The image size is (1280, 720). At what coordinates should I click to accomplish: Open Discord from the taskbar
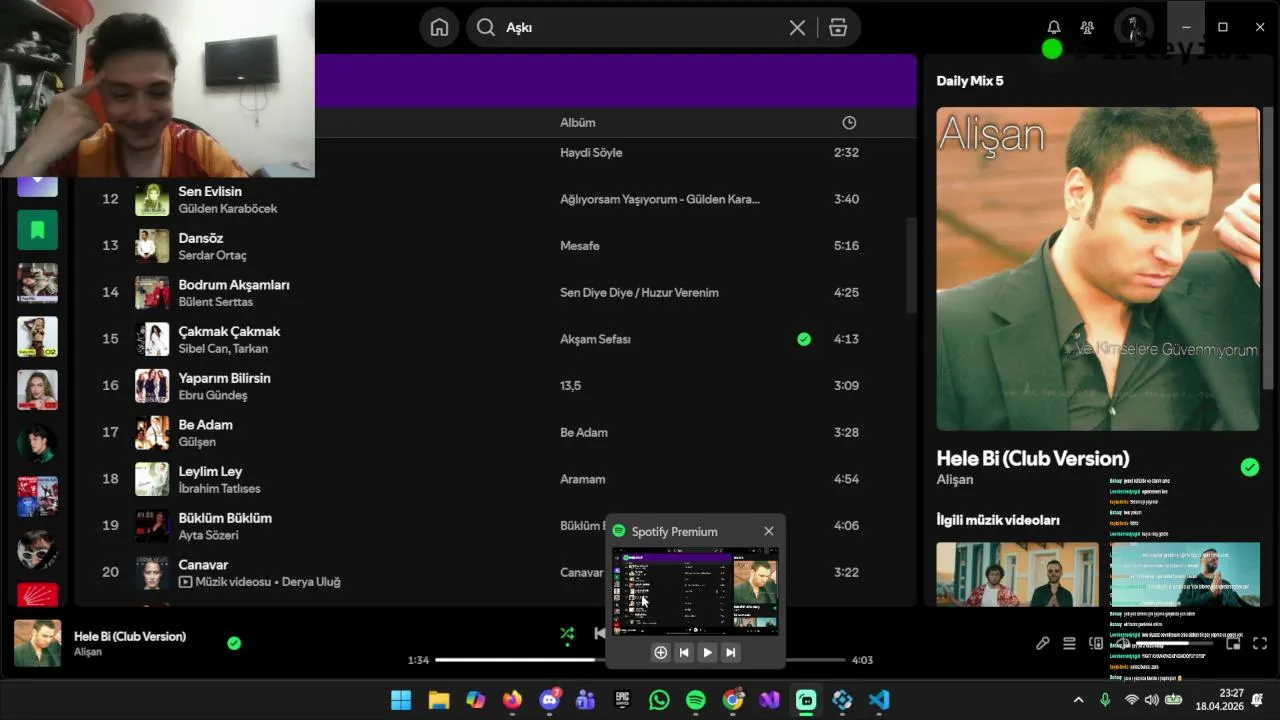549,700
